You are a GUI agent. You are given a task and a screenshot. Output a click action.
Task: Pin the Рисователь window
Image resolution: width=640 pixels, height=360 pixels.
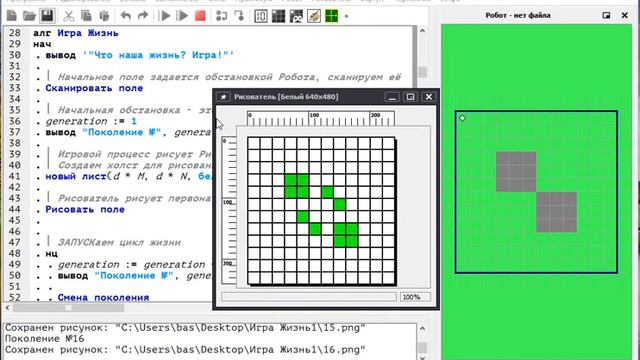click(x=223, y=97)
